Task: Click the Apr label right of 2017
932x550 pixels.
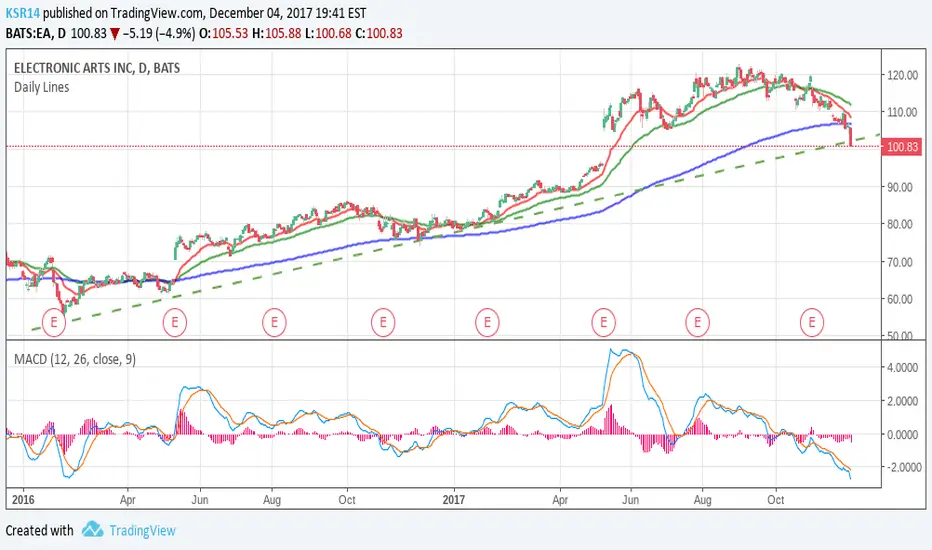Action: pyautogui.click(x=560, y=499)
